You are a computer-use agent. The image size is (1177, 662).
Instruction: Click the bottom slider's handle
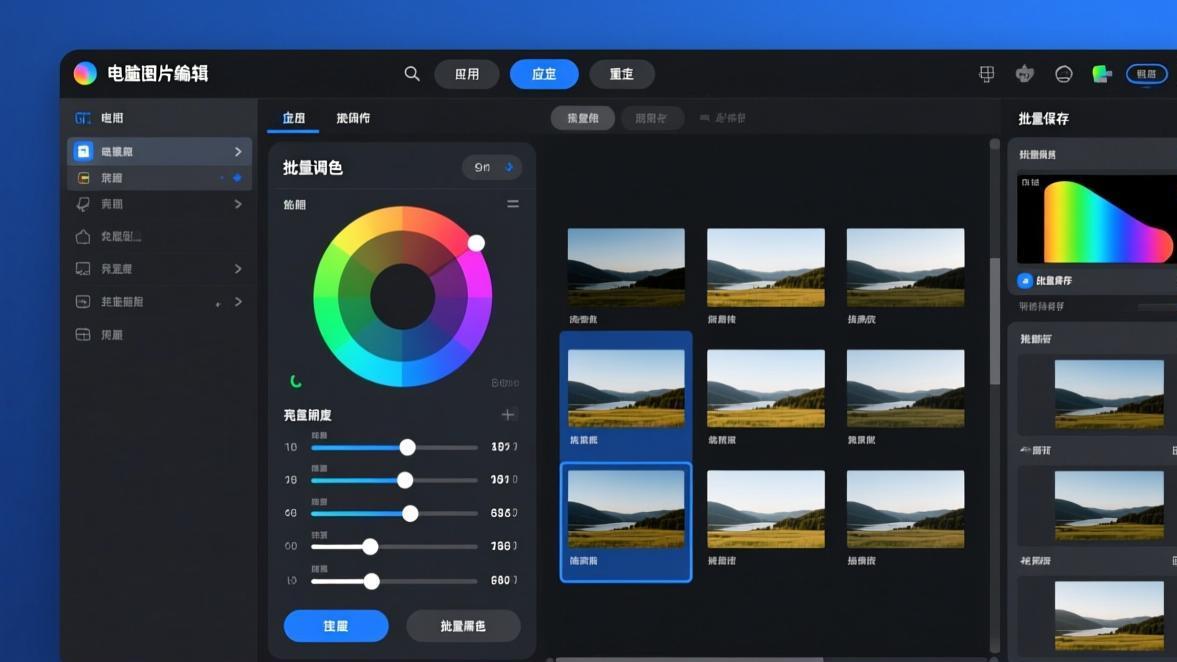point(372,581)
